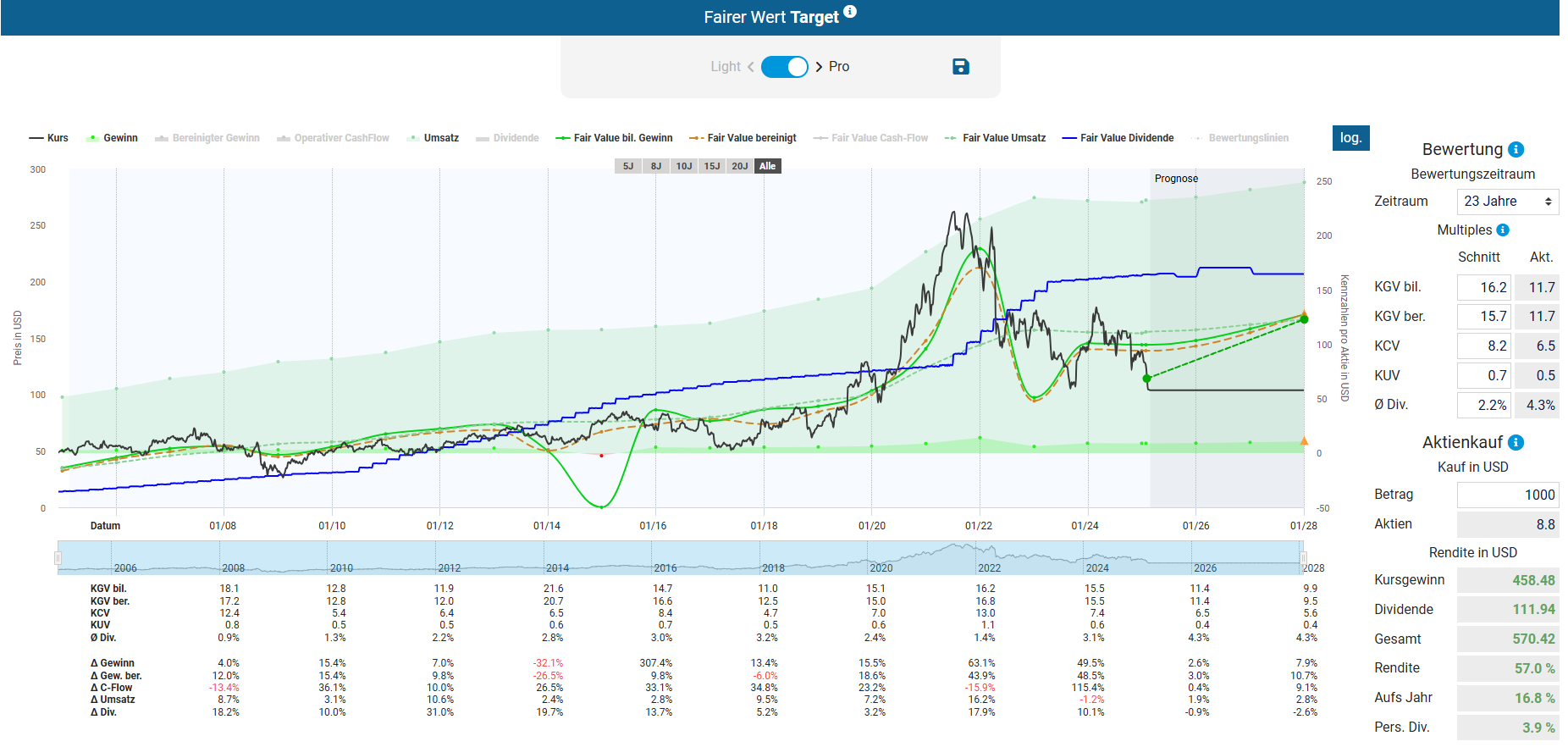Click the save disk icon
1568x747 pixels.
960,67
